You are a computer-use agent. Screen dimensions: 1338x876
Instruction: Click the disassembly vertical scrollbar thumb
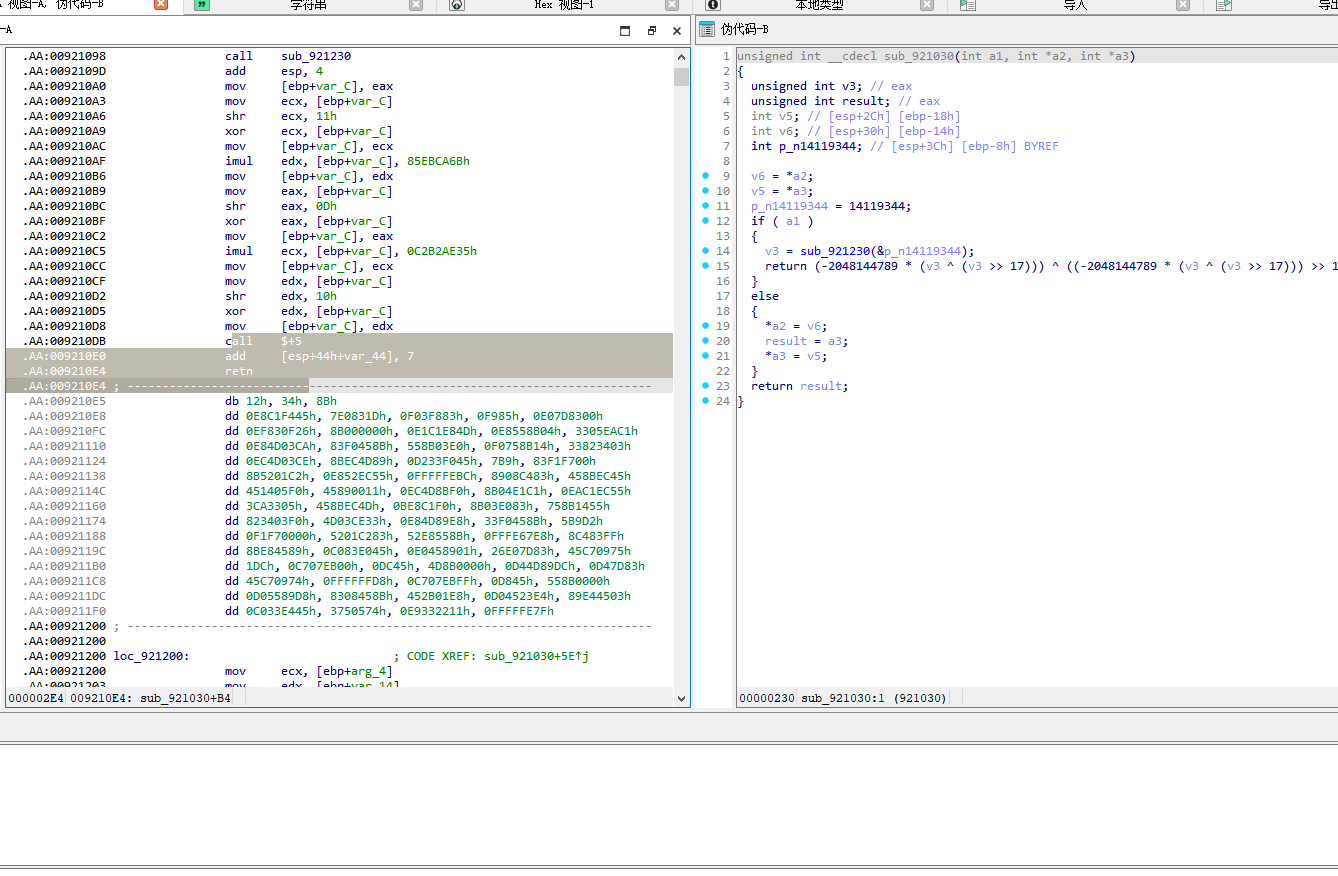point(681,77)
